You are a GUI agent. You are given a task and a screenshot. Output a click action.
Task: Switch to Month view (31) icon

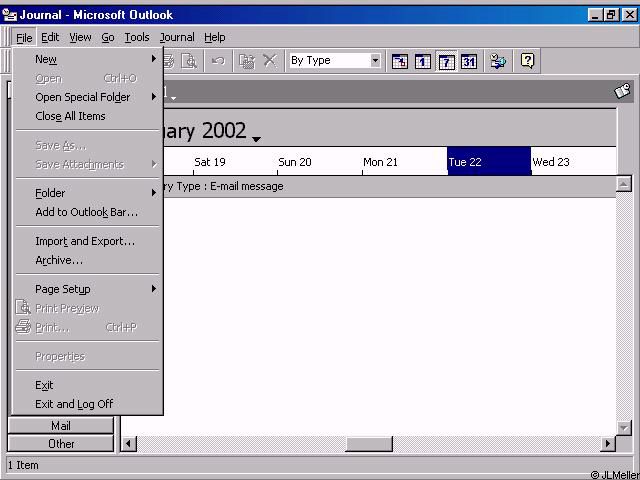click(469, 61)
